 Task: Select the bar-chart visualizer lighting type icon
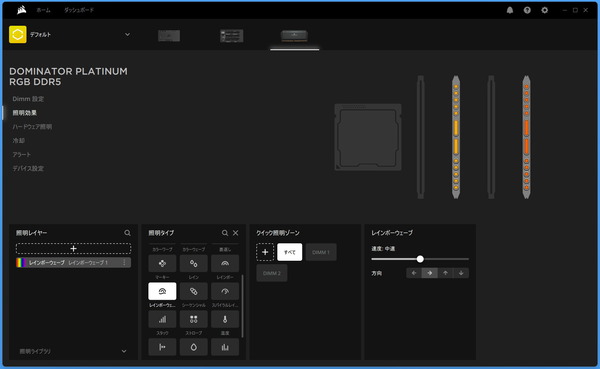pyautogui.click(x=225, y=347)
